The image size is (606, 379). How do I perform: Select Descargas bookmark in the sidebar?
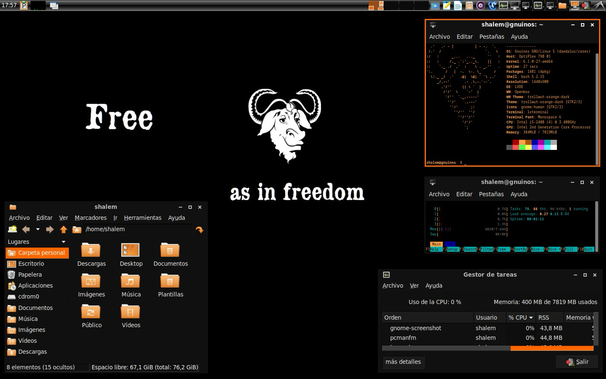[x=37, y=352]
